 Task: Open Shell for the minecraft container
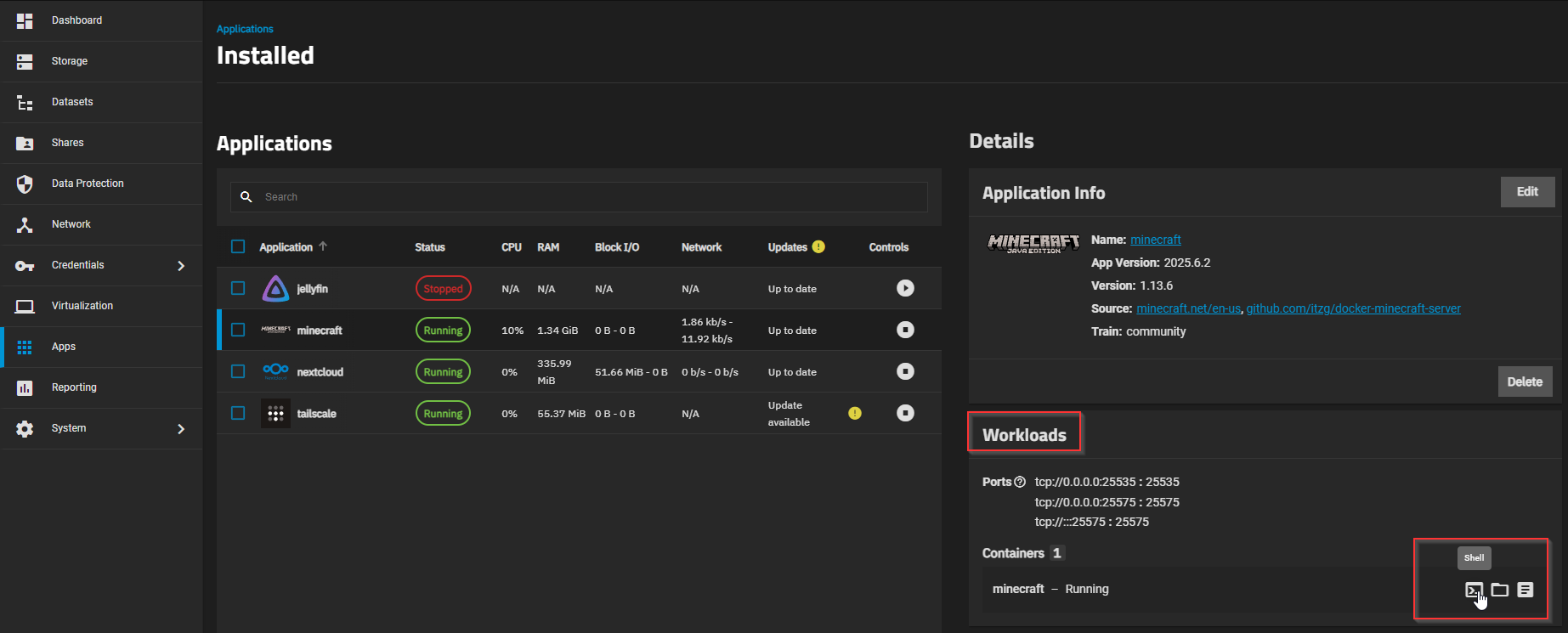(1474, 590)
